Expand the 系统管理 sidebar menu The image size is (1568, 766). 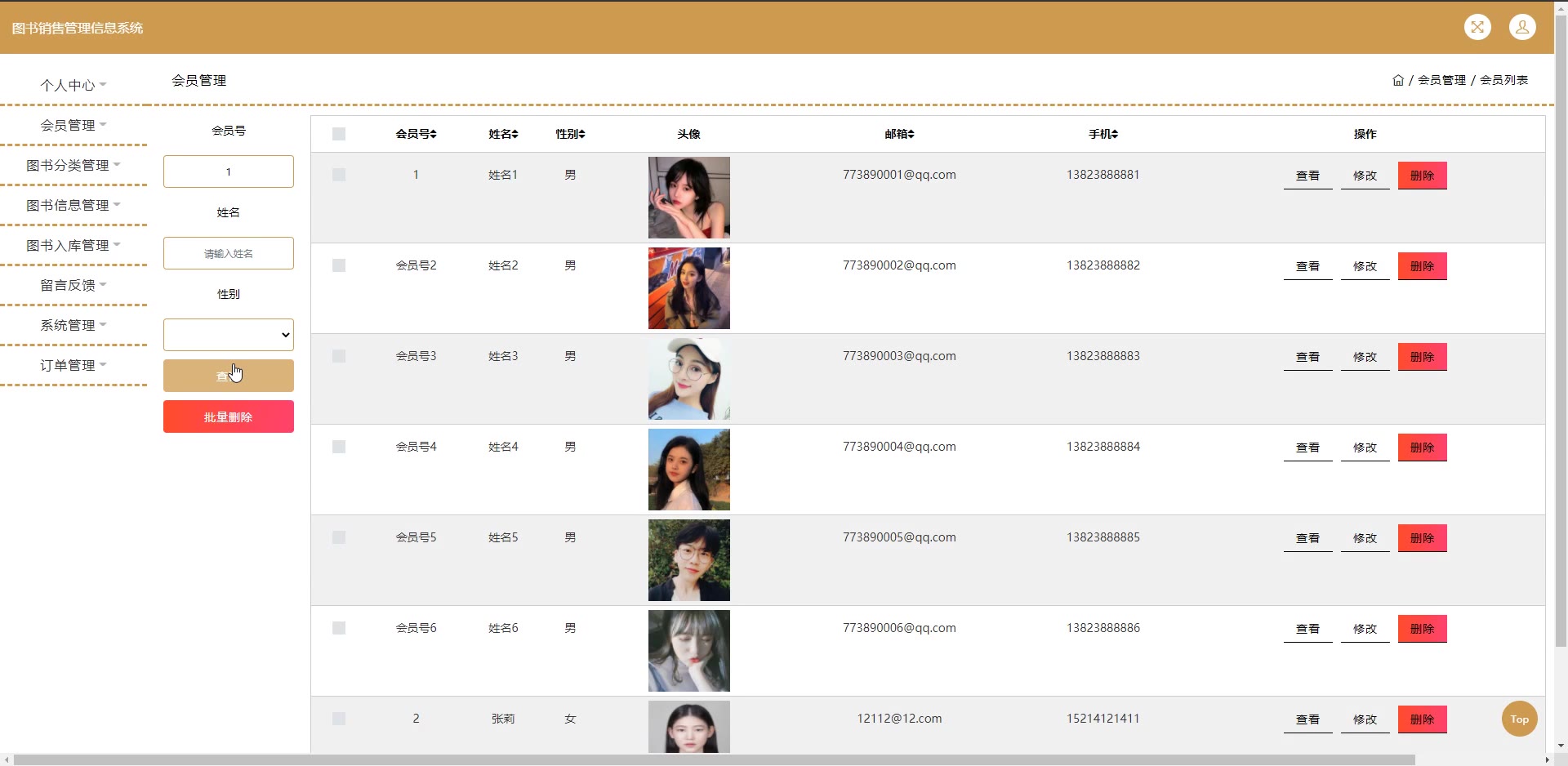[x=73, y=325]
